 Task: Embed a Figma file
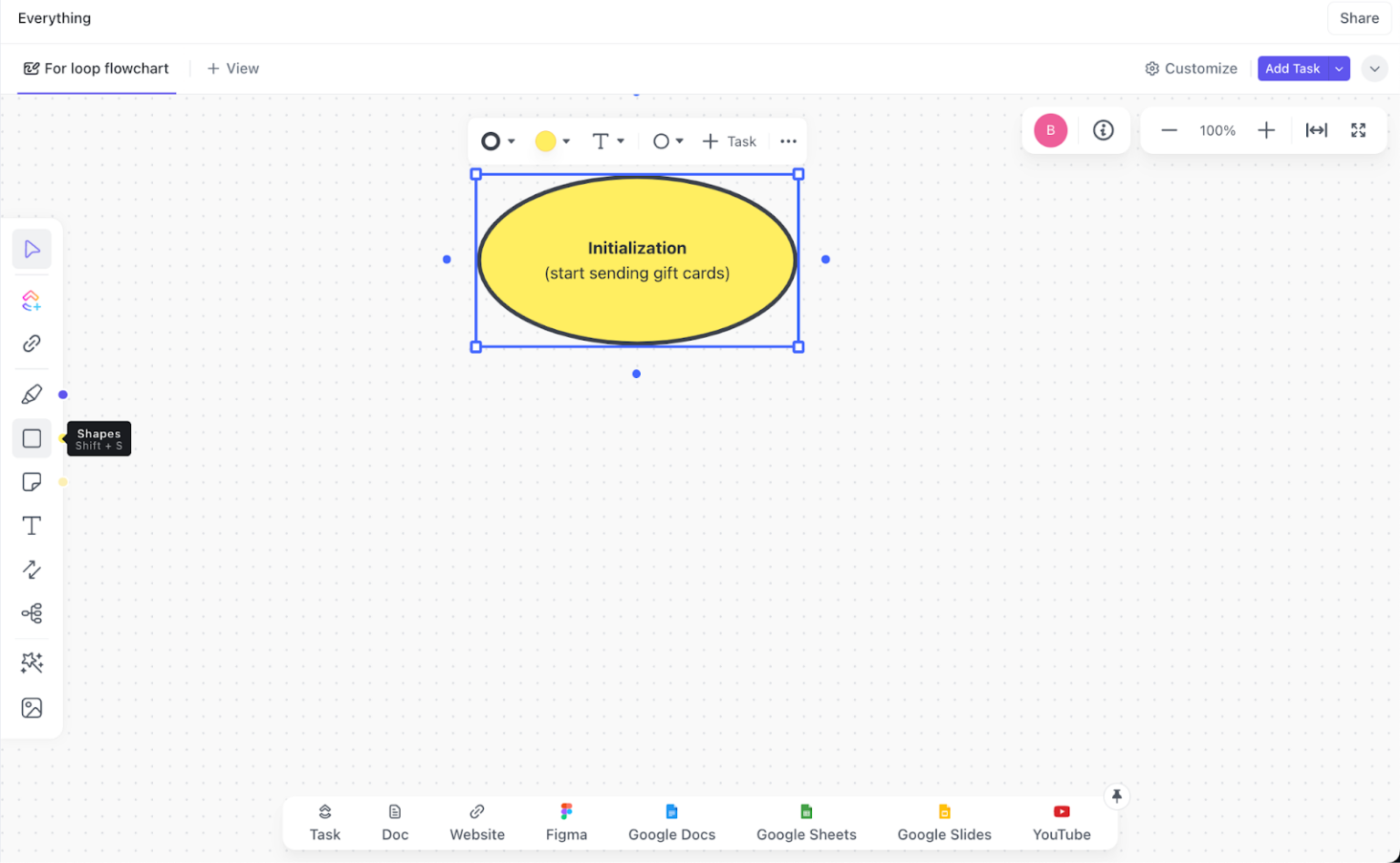click(x=566, y=823)
